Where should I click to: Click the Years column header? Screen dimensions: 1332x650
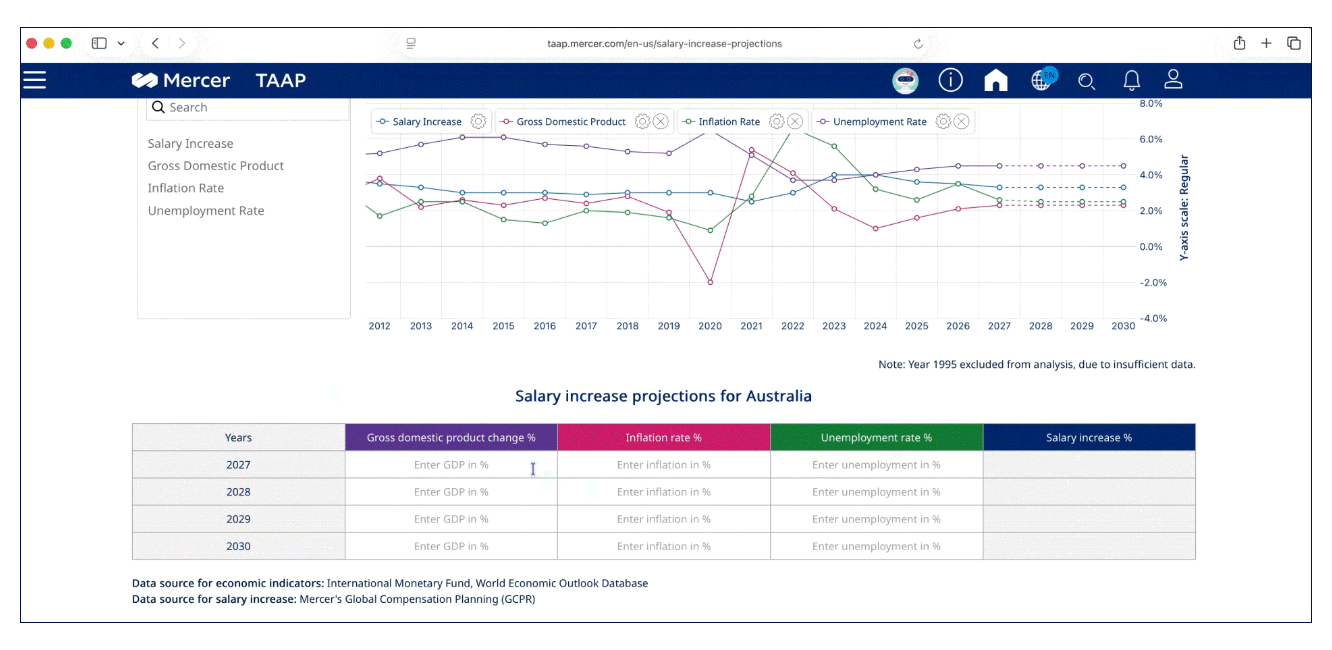(x=238, y=437)
